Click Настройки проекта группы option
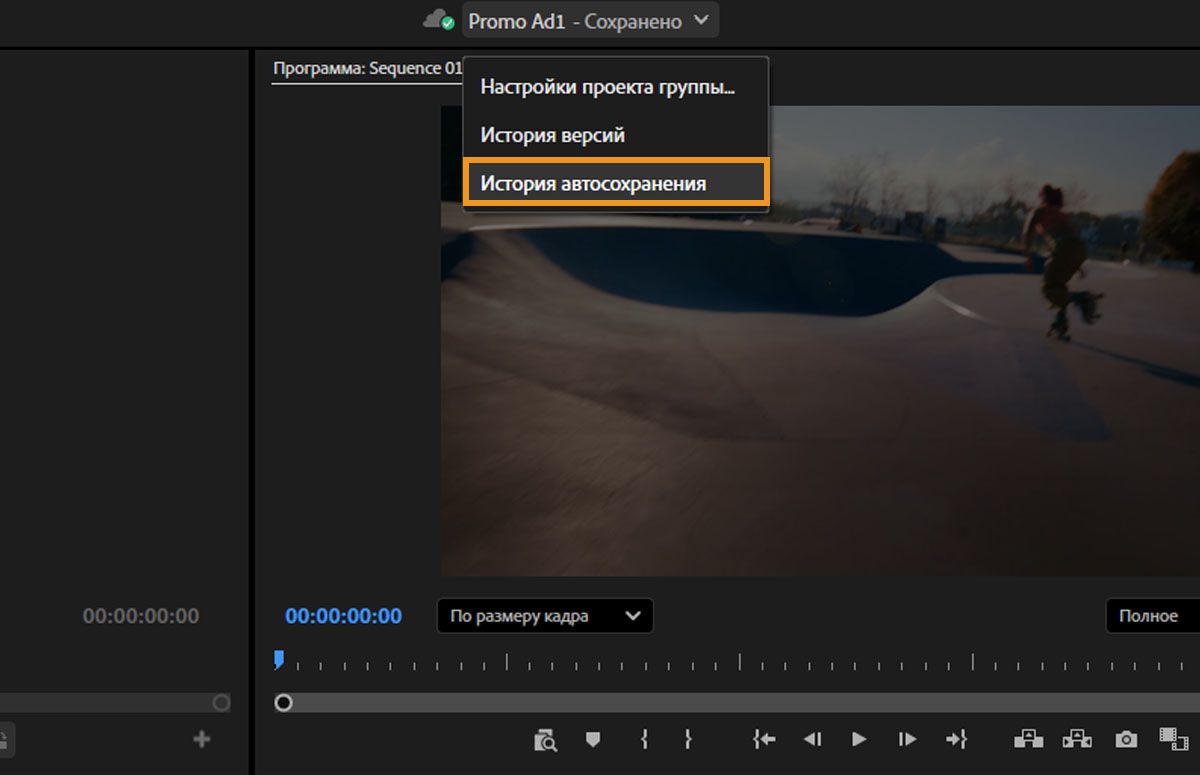The height and width of the screenshot is (775, 1200). (609, 89)
